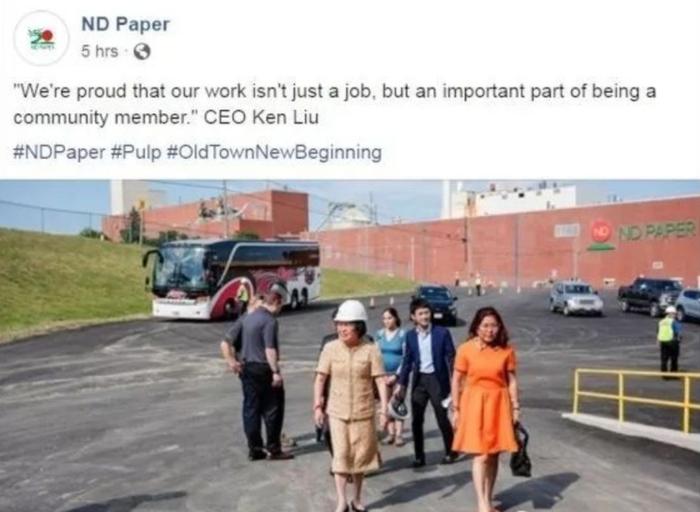This screenshot has width=700, height=512.
Task: Open the ND Paper page name link
Action: click(125, 25)
